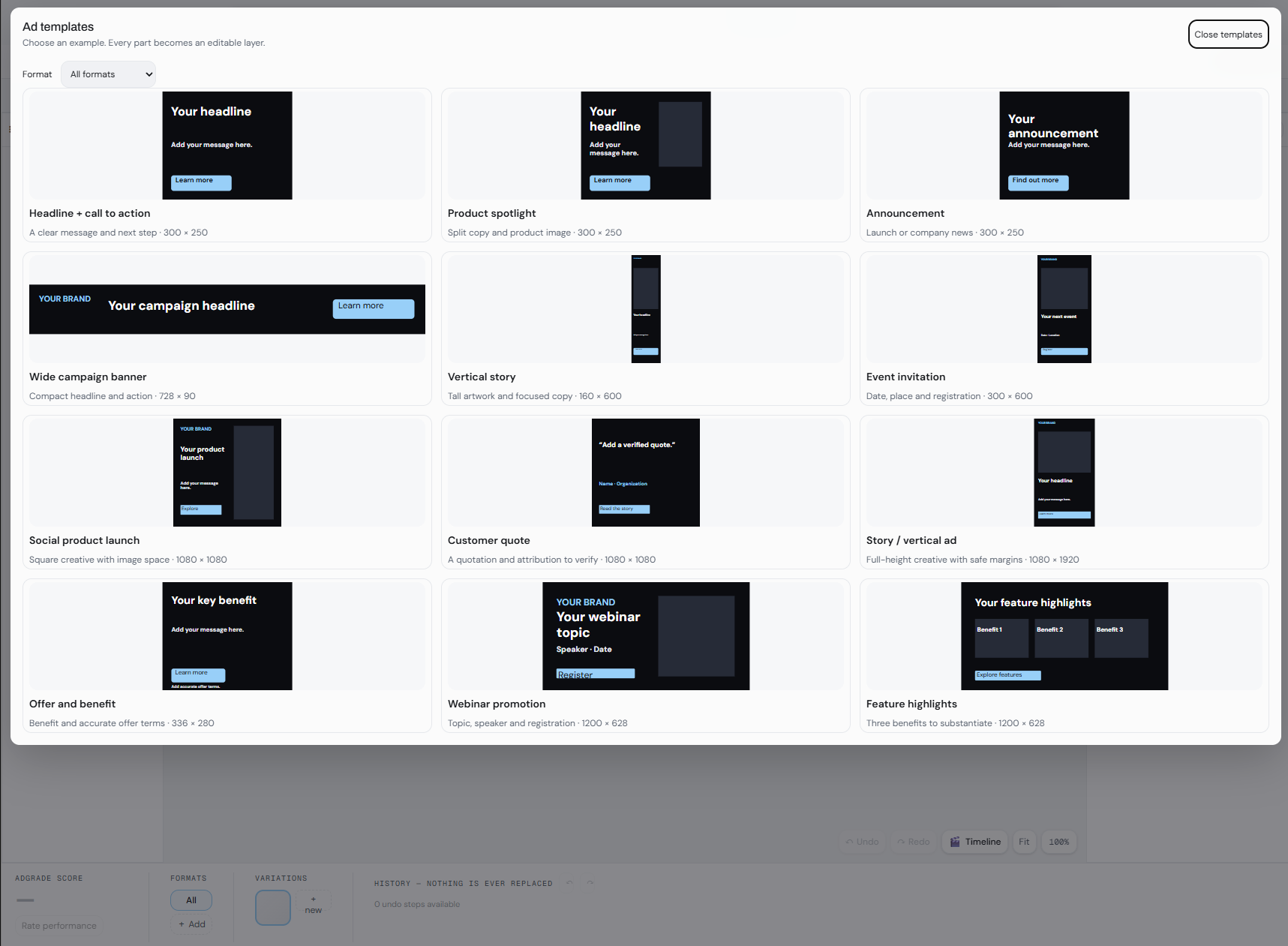Click the history redo arrow icon
The width and height of the screenshot is (1288, 946).
(590, 883)
